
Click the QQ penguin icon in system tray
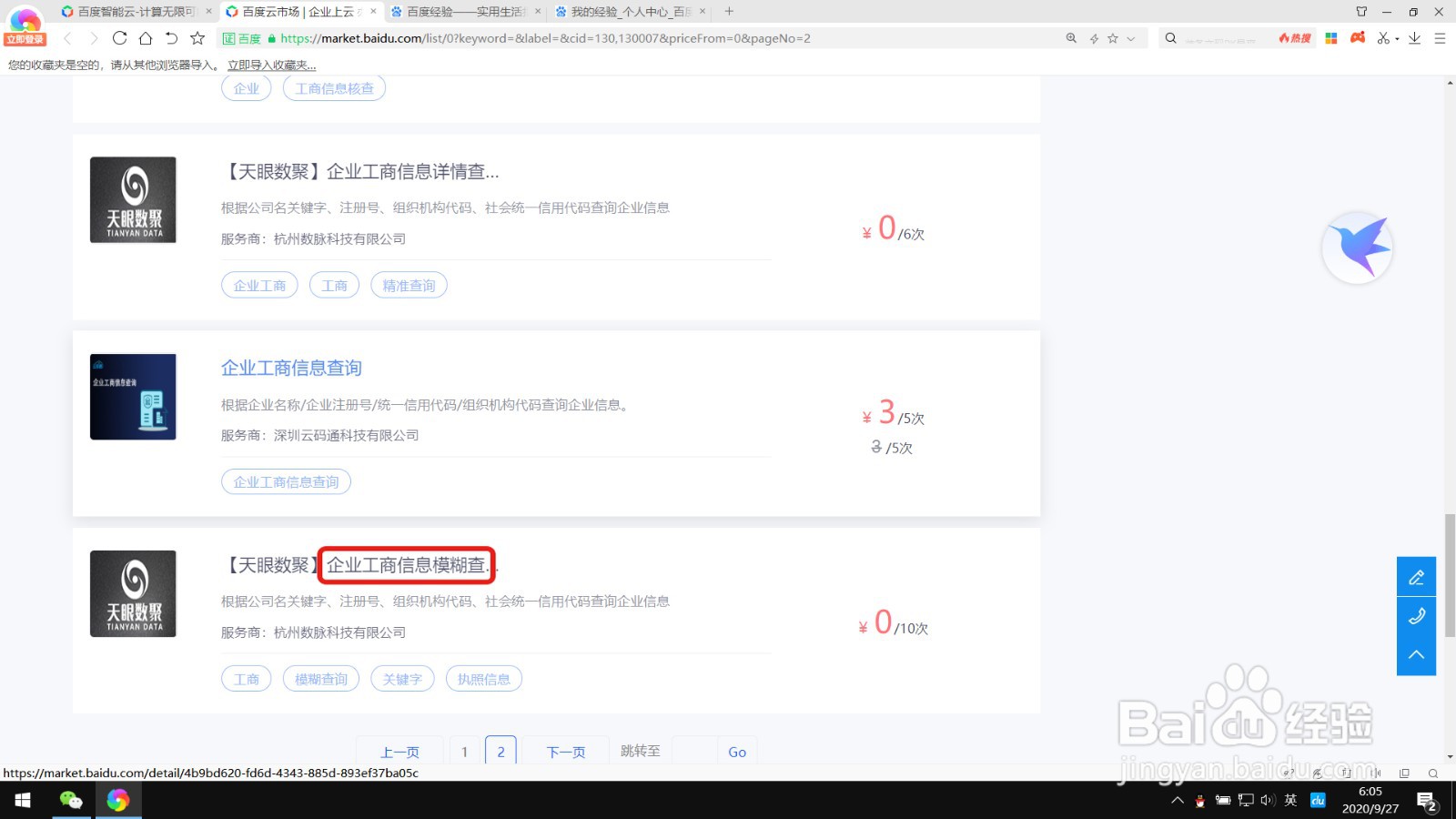coord(1200,801)
